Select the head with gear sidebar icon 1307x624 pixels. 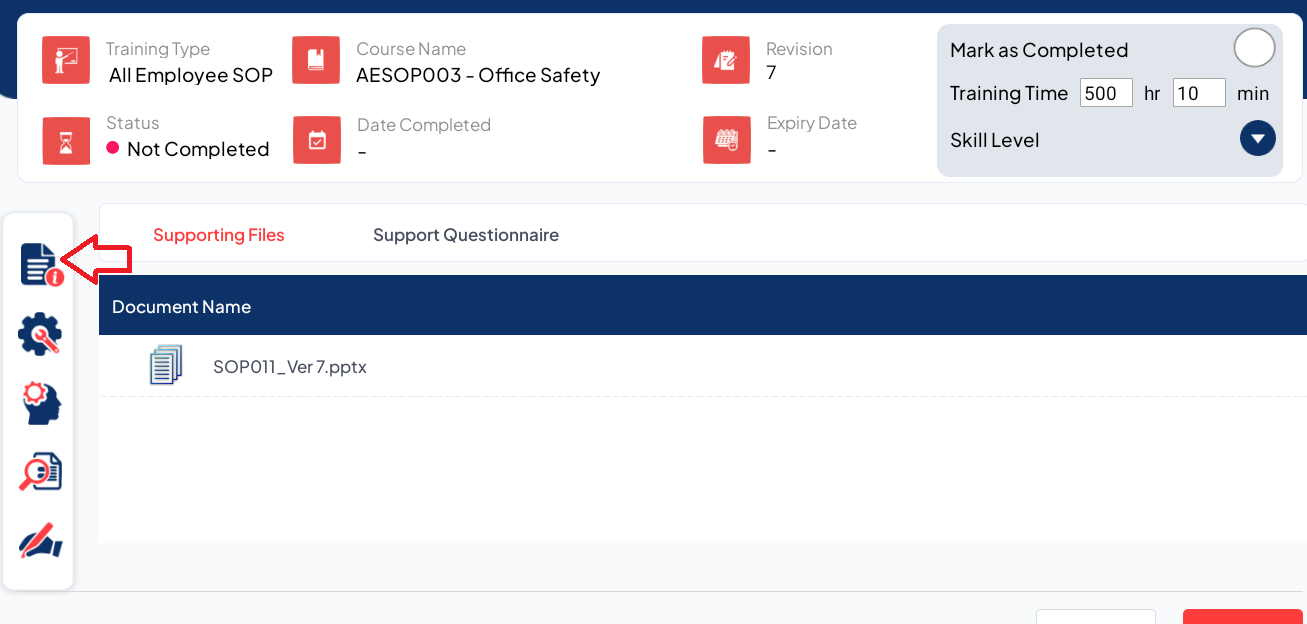click(x=41, y=403)
